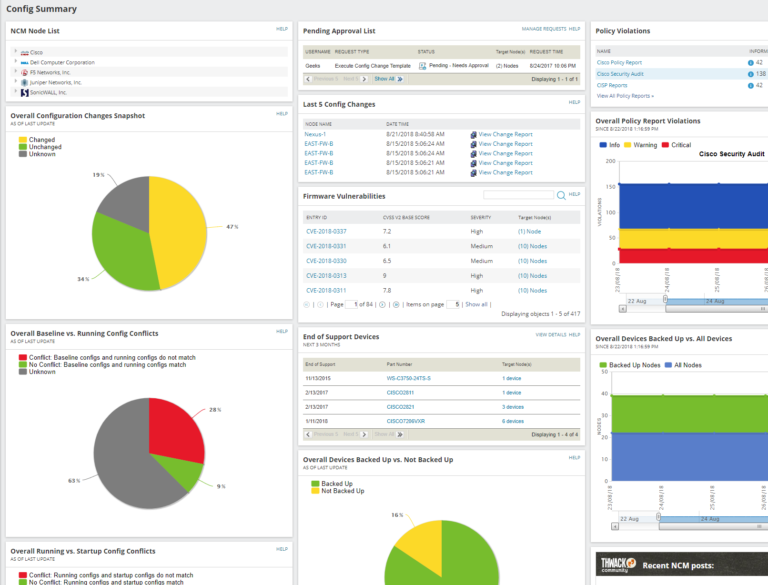Click the THWACK community logo

click(618, 565)
